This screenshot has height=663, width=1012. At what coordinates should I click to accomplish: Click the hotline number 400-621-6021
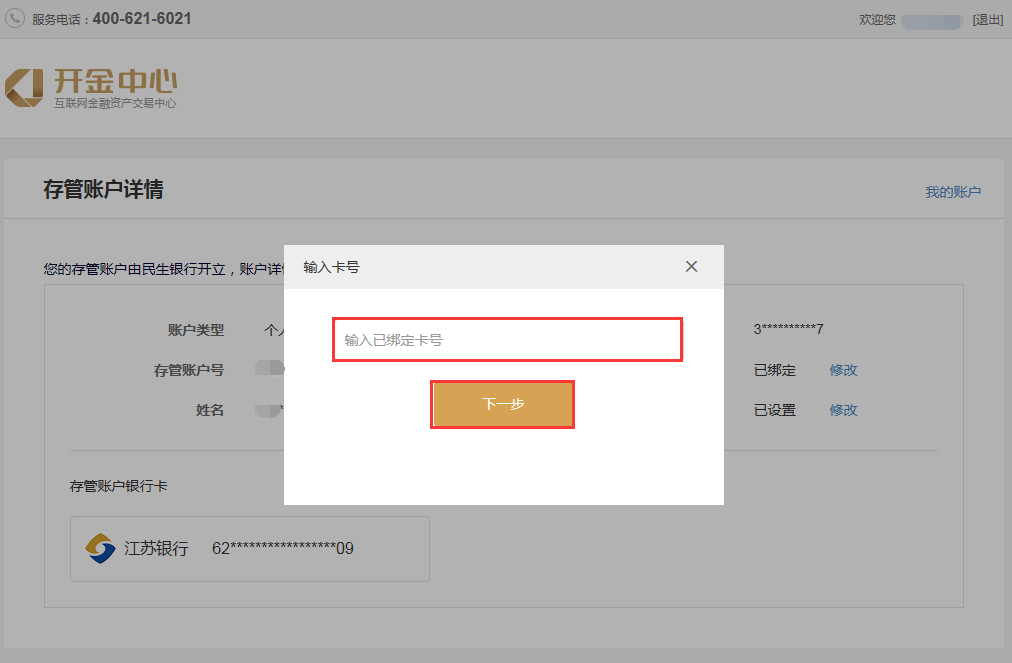point(142,19)
